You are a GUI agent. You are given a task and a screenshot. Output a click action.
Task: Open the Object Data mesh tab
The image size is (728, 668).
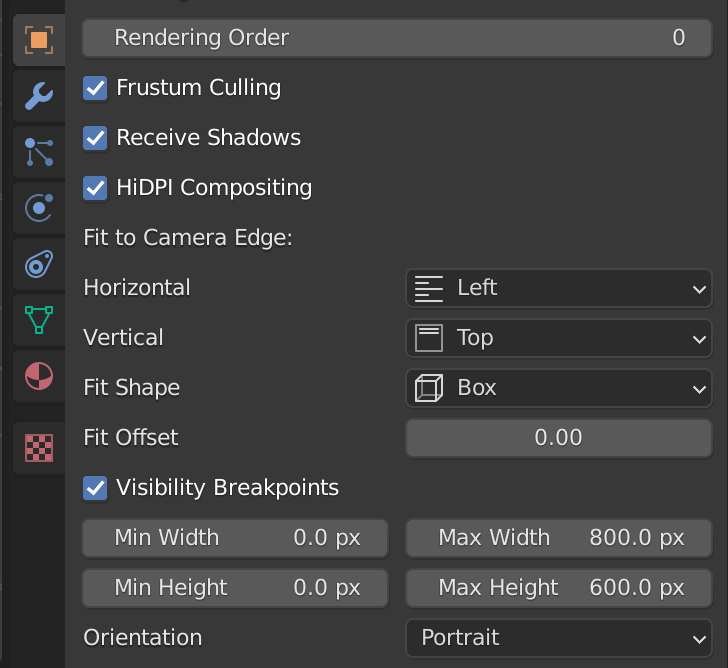(x=39, y=320)
